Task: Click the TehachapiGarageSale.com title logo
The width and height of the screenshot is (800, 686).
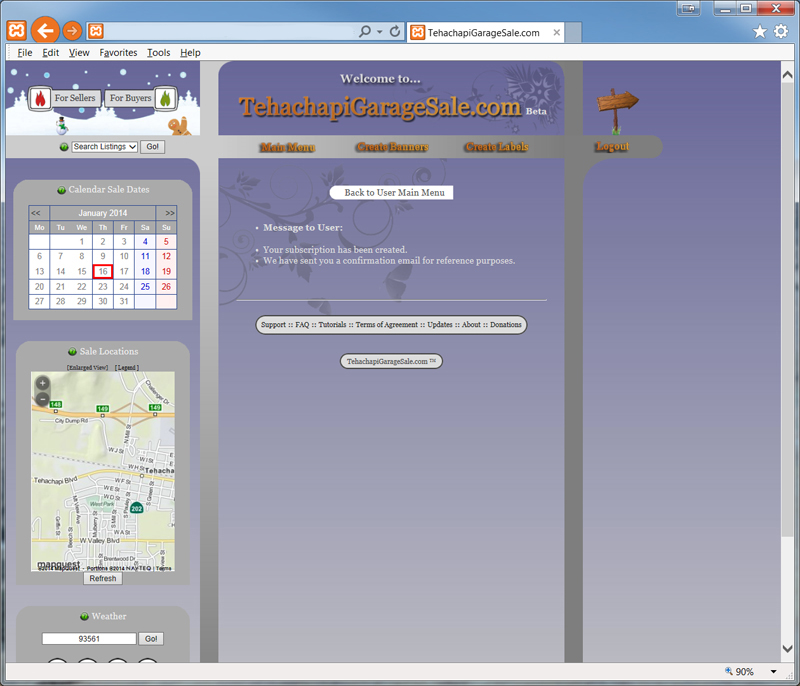Action: (x=380, y=107)
